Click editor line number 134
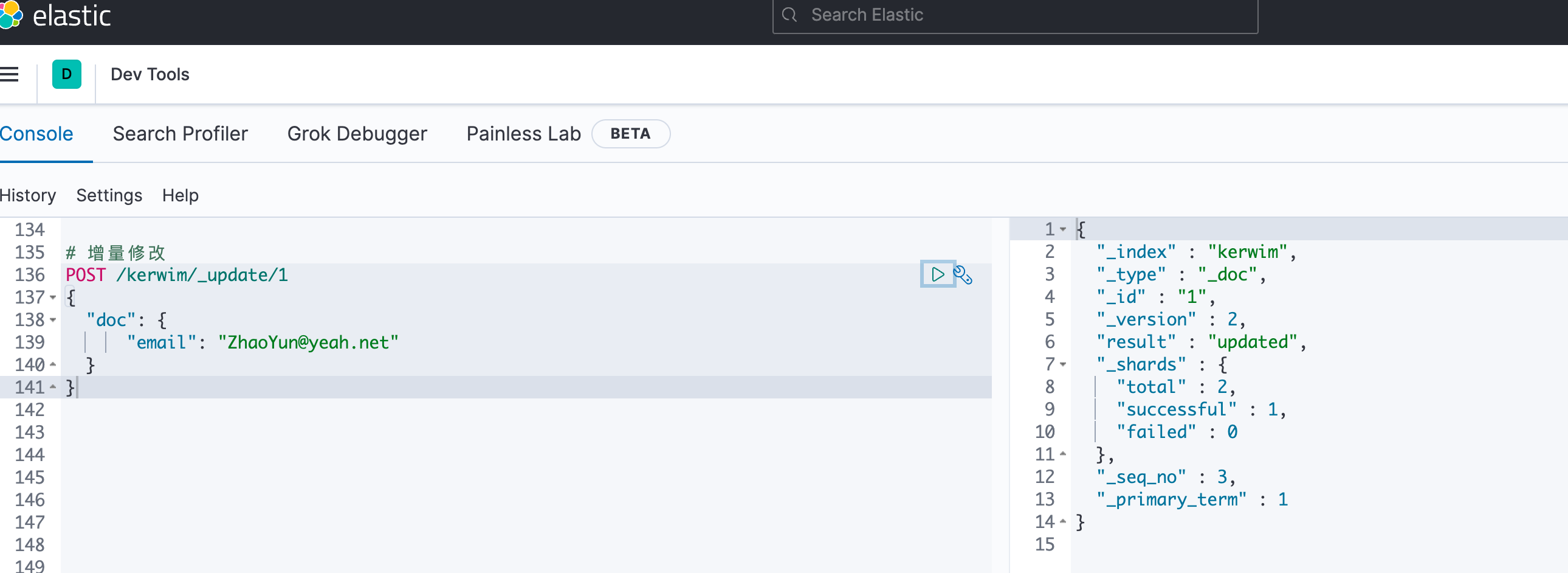The height and width of the screenshot is (573, 1568). tap(30, 229)
